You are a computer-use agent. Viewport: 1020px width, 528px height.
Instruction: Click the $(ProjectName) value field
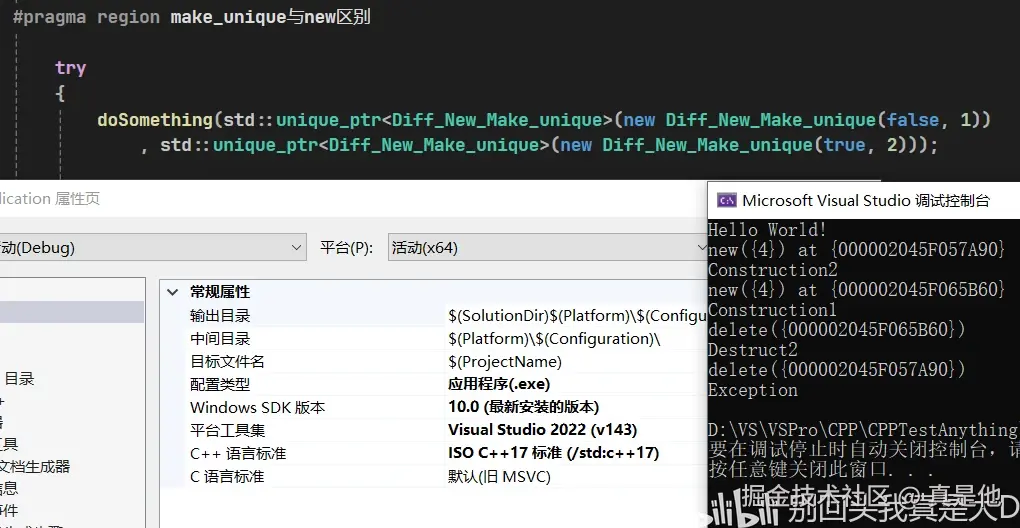point(505,362)
